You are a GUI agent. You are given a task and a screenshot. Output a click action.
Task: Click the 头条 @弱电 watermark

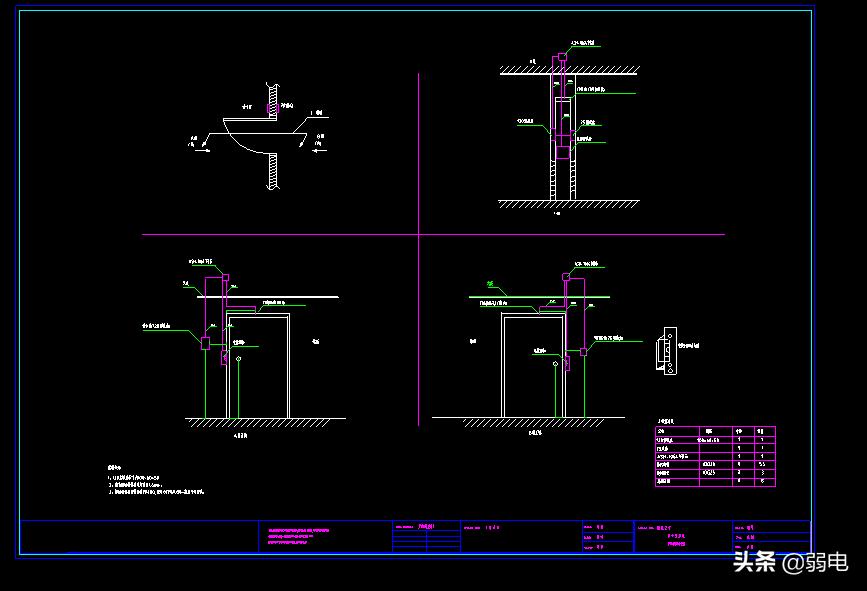[790, 563]
